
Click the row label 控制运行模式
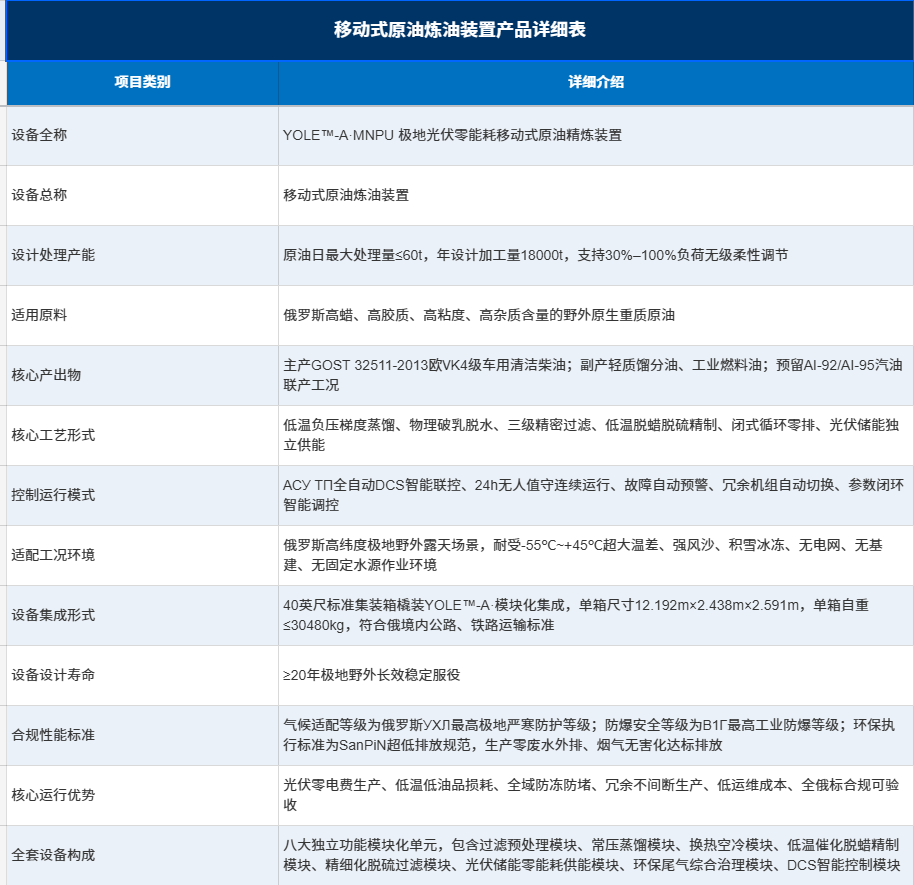coord(53,496)
